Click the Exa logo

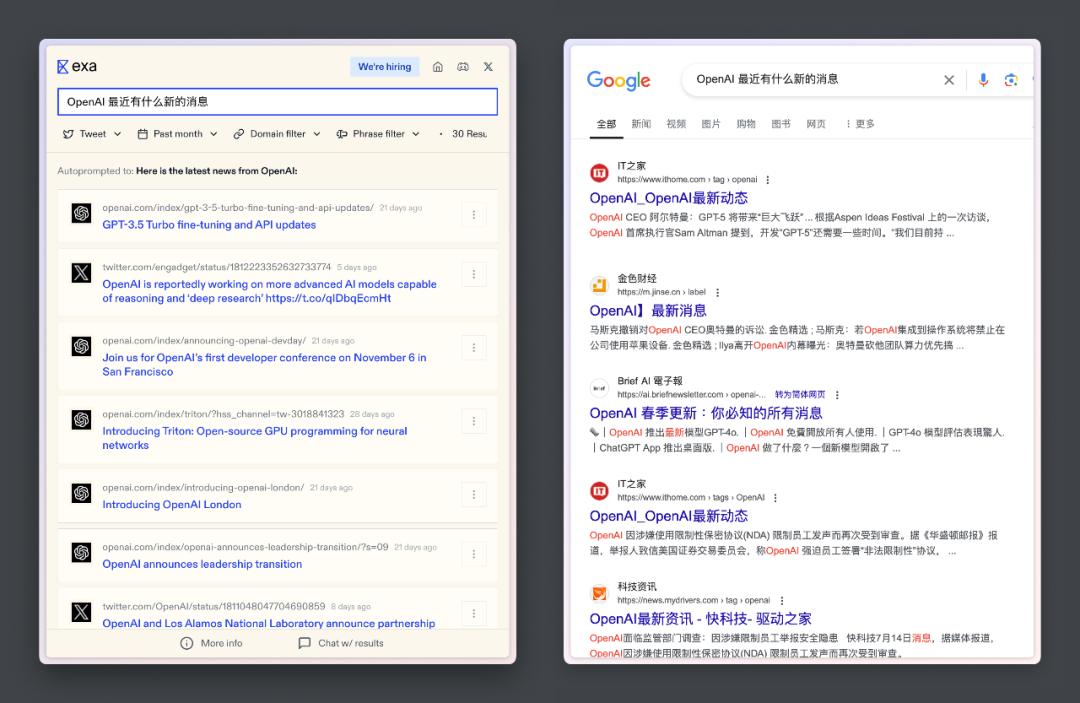[x=76, y=66]
